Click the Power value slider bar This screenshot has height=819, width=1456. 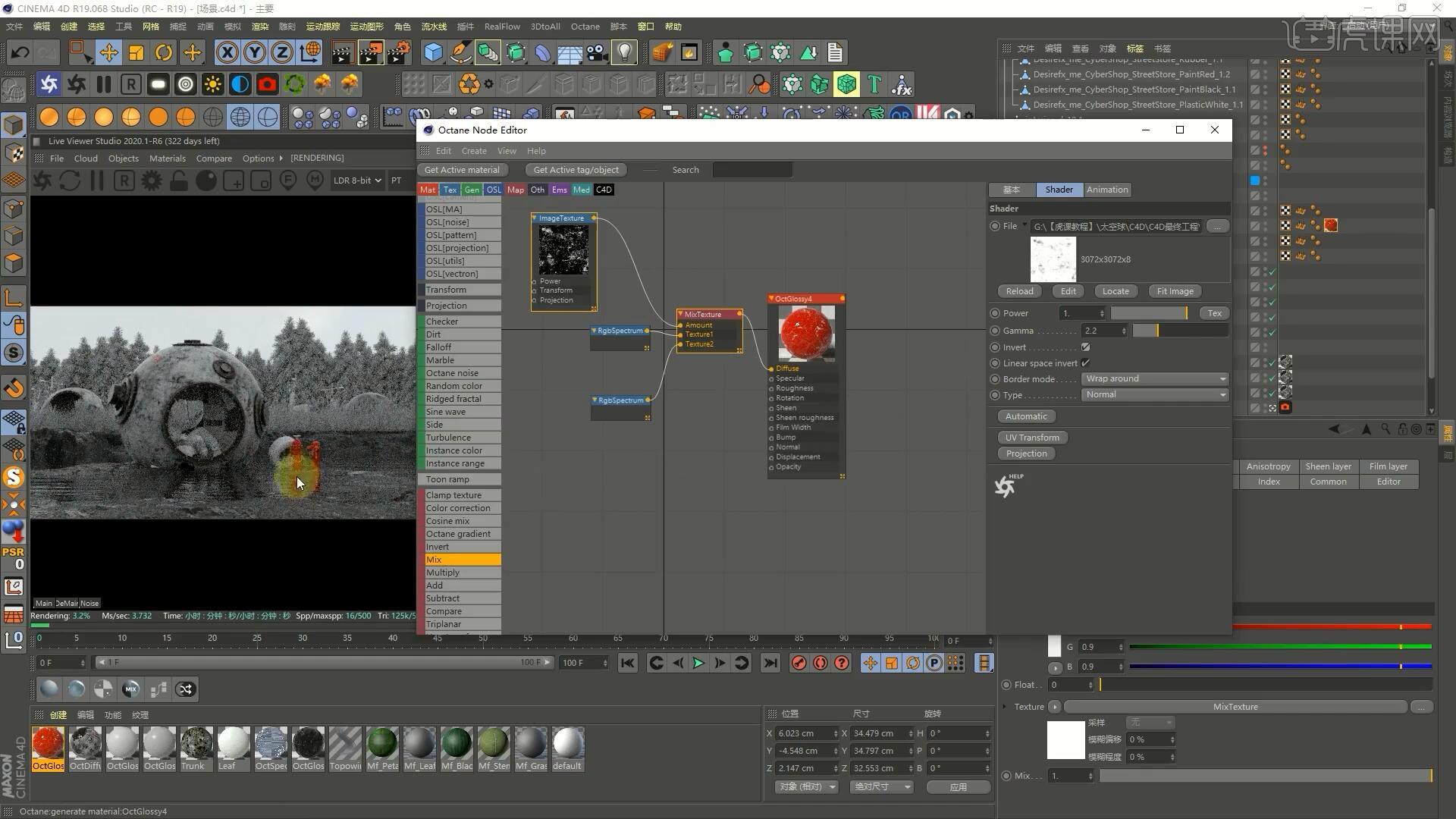[1150, 313]
